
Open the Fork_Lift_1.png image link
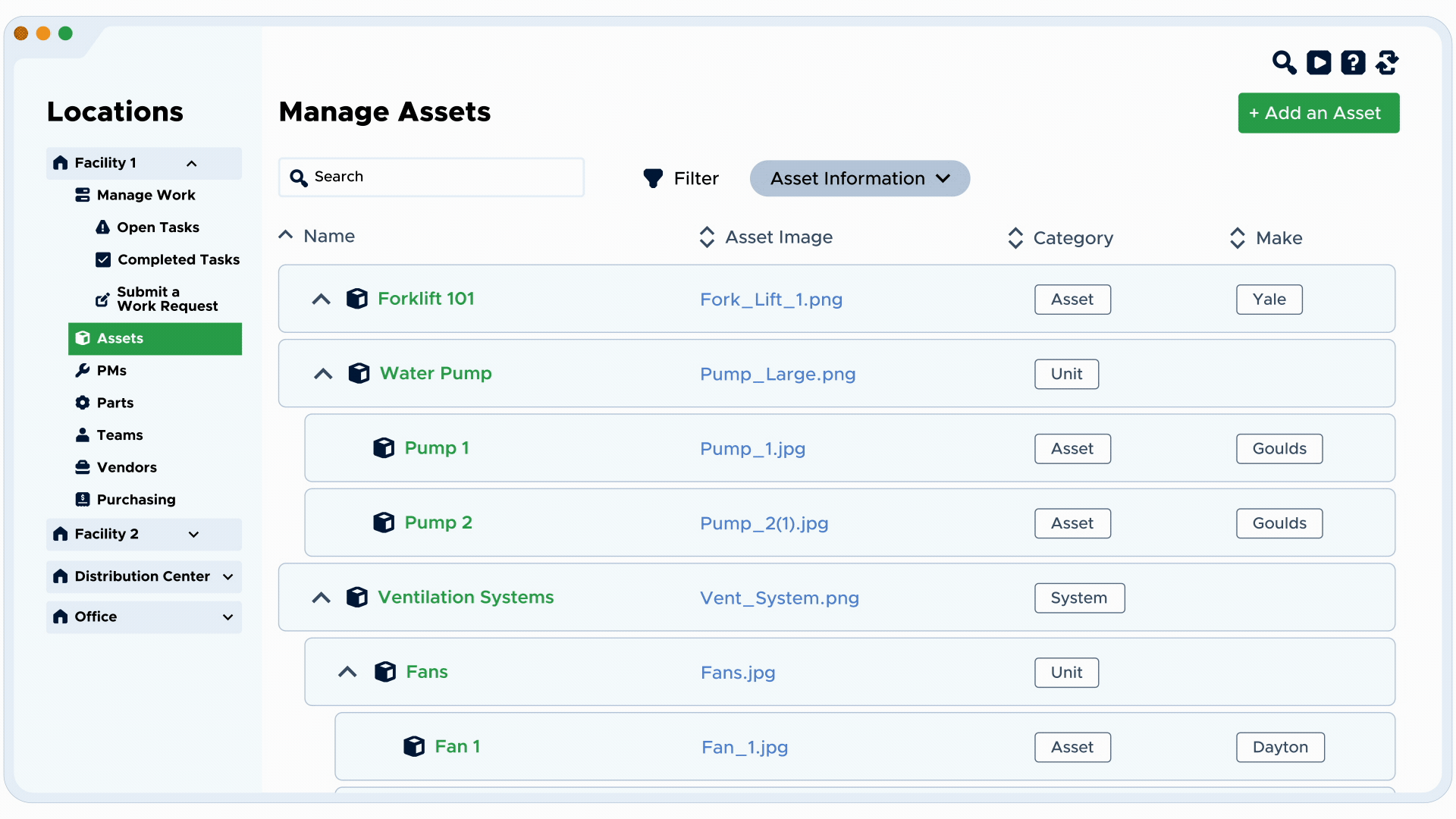(x=770, y=300)
